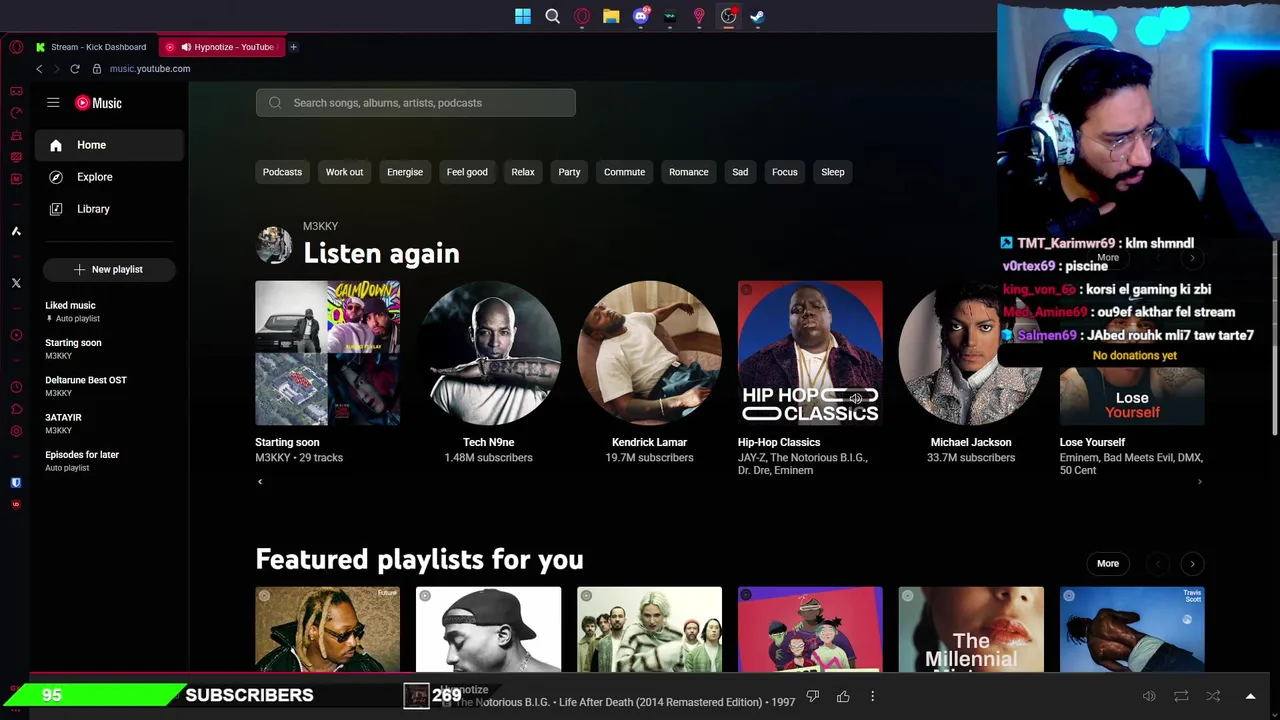
Task: Open The Millennial featured playlist thumbnail
Action: click(971, 629)
